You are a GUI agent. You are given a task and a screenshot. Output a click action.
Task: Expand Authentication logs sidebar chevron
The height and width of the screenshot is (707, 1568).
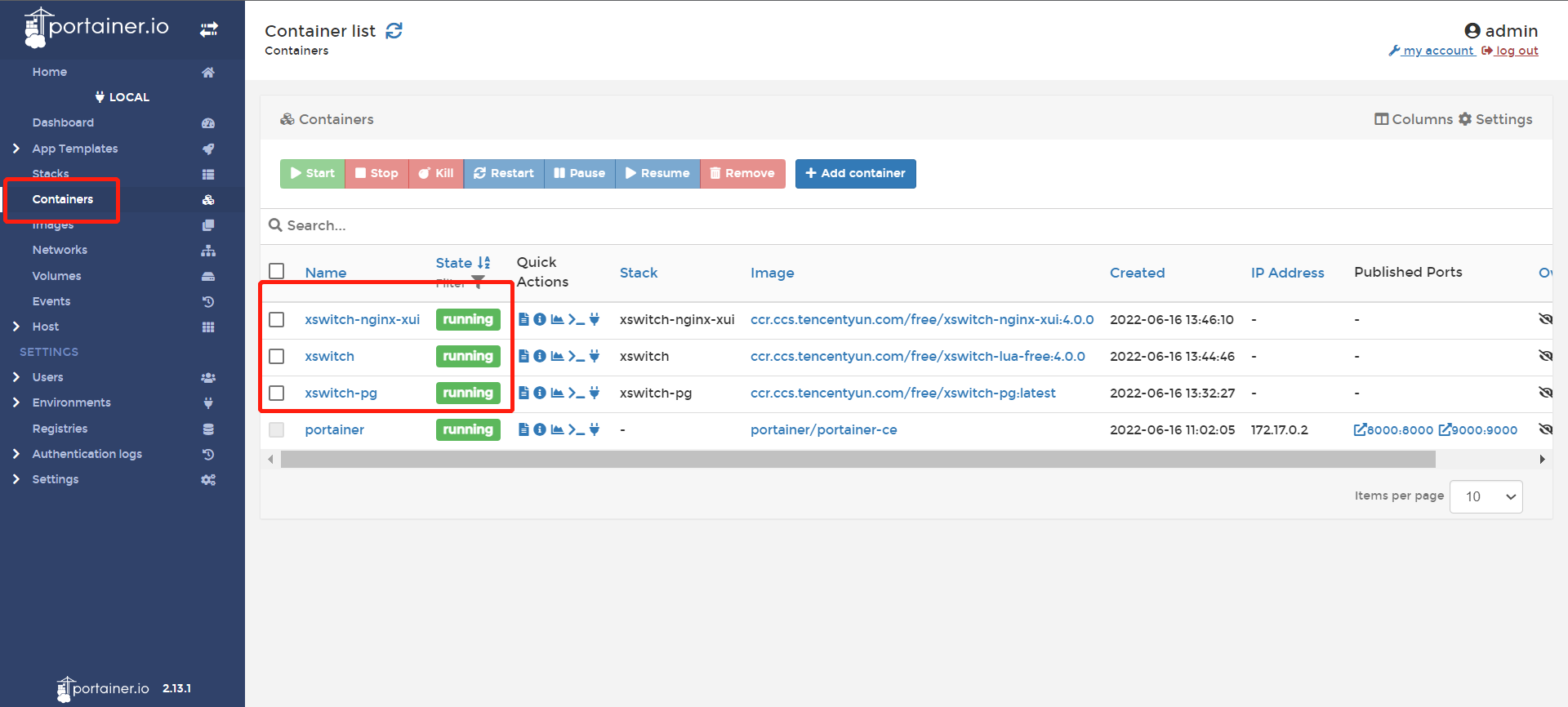click(x=16, y=454)
